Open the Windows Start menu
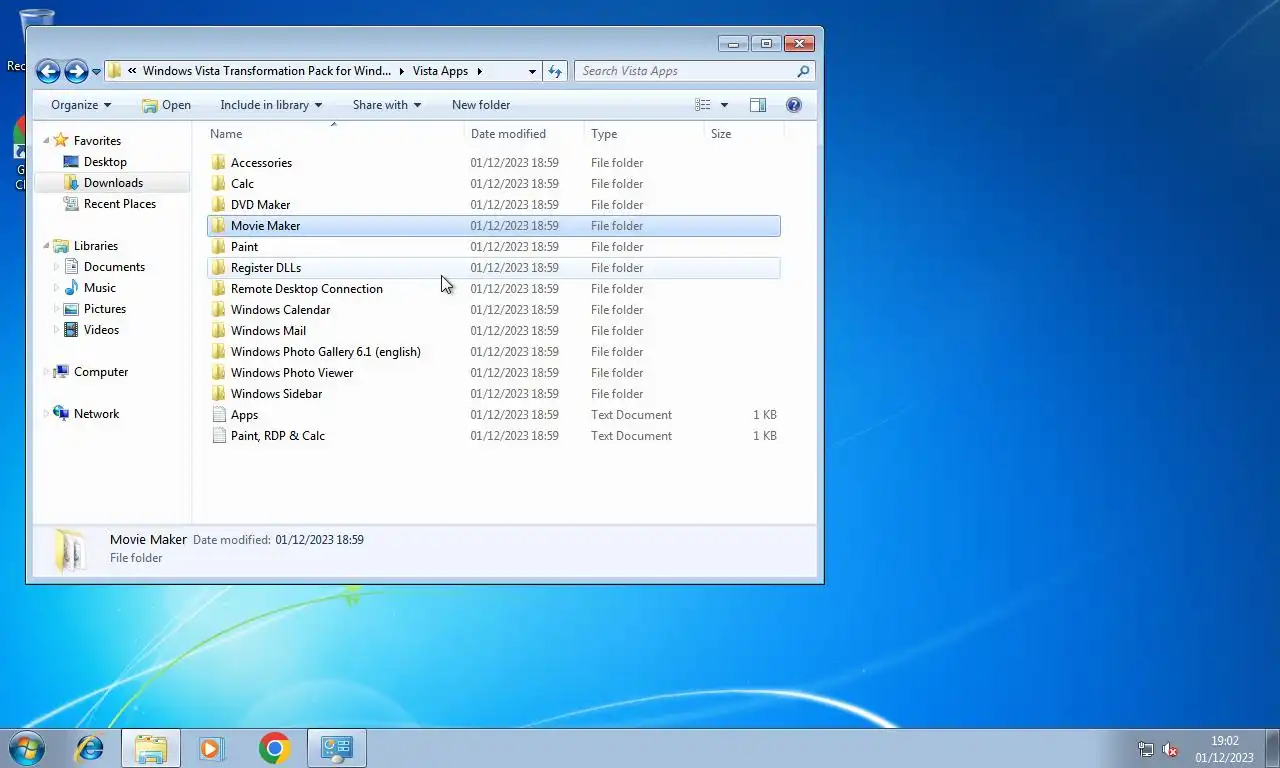The width and height of the screenshot is (1280, 768). 26,748
